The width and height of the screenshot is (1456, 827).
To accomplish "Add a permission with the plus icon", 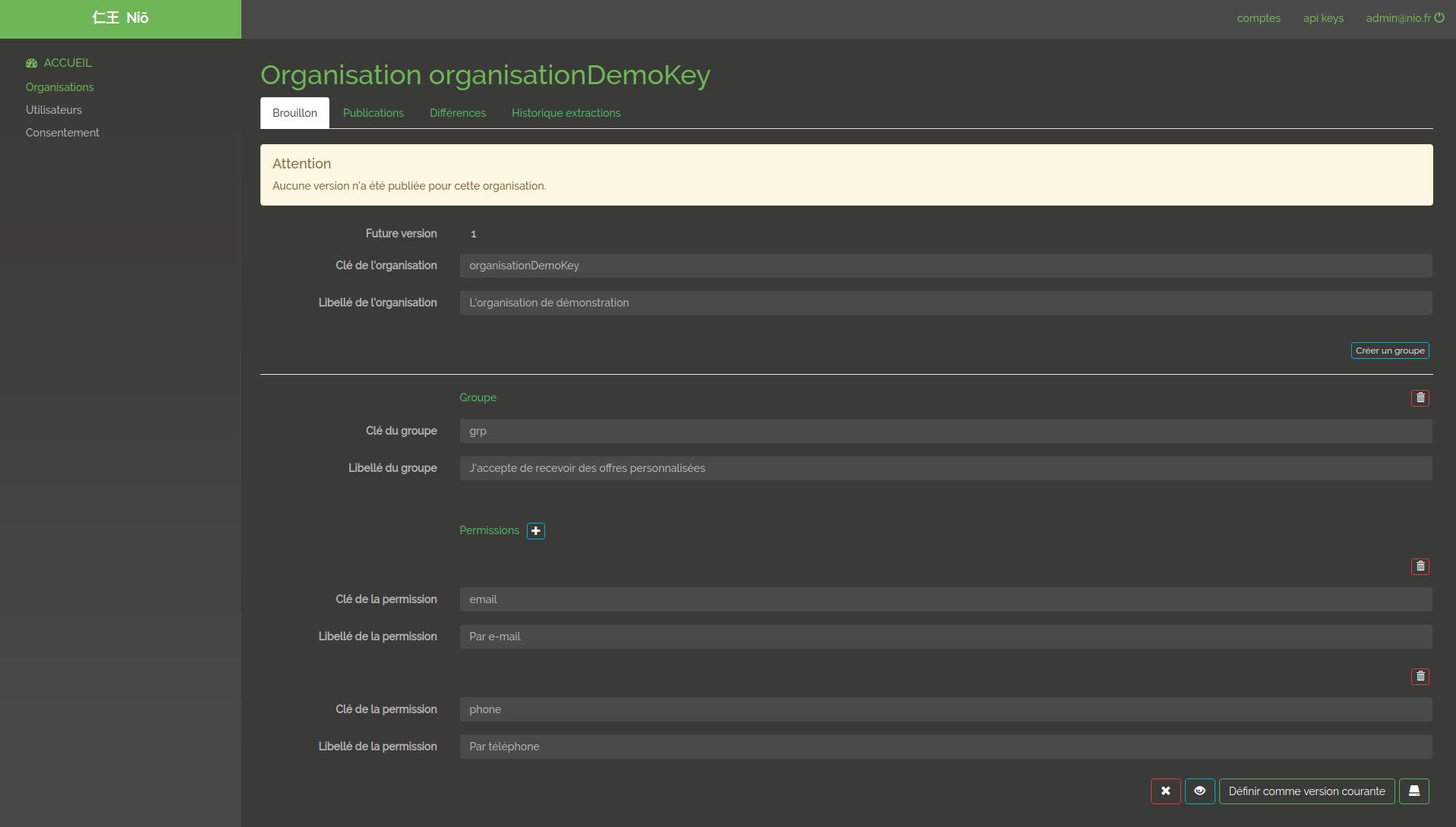I will (x=536, y=531).
